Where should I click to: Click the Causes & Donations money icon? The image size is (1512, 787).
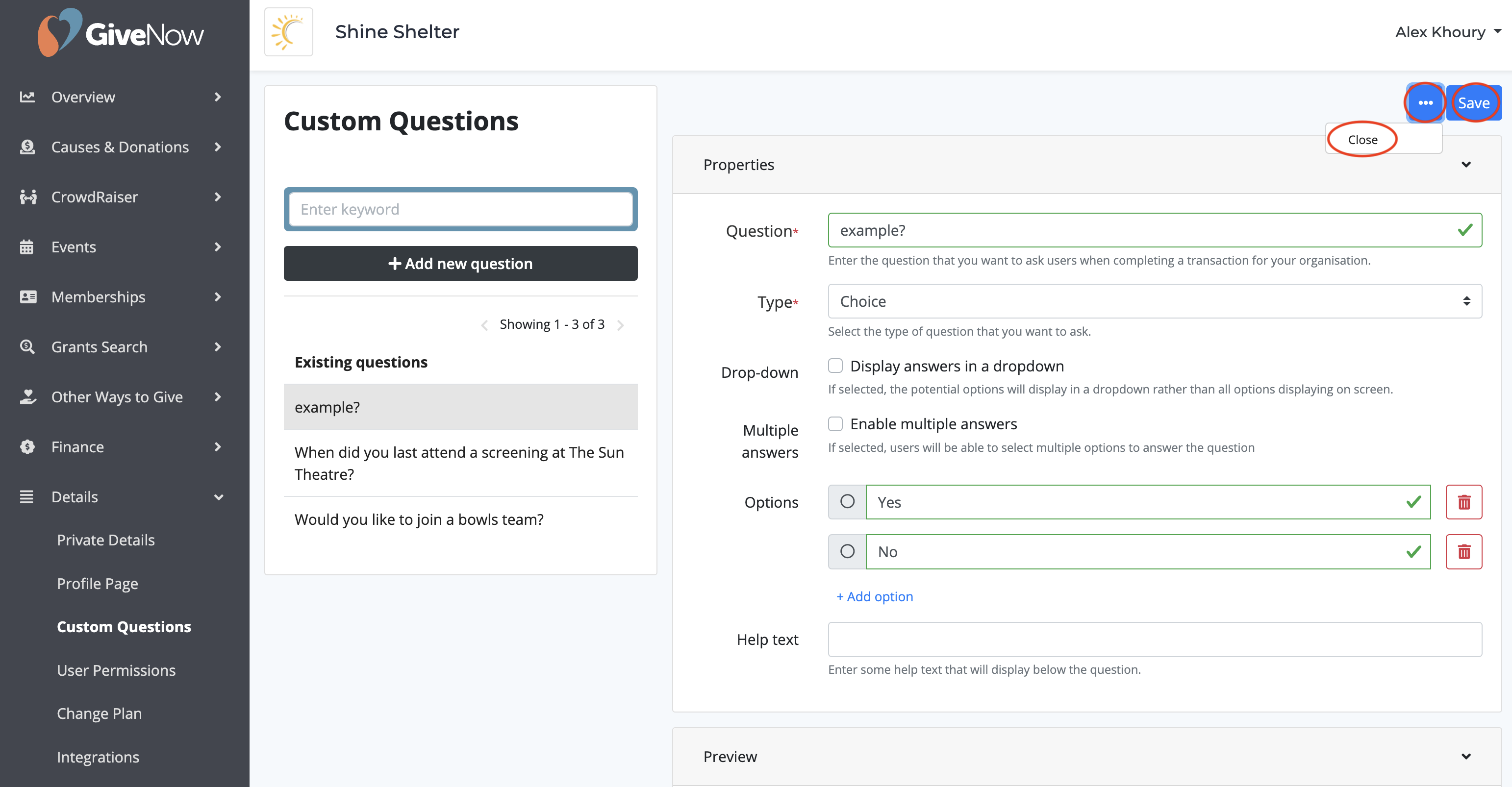click(x=27, y=147)
